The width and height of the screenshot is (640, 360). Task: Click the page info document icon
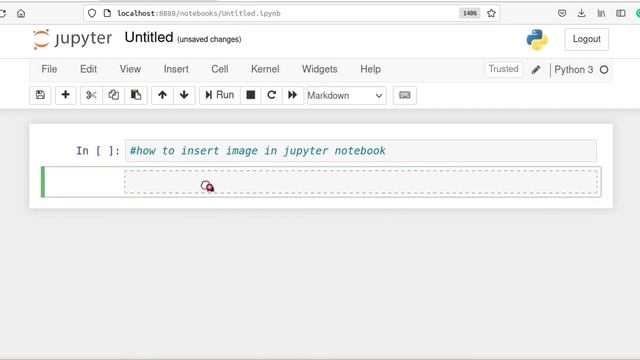[x=107, y=13]
